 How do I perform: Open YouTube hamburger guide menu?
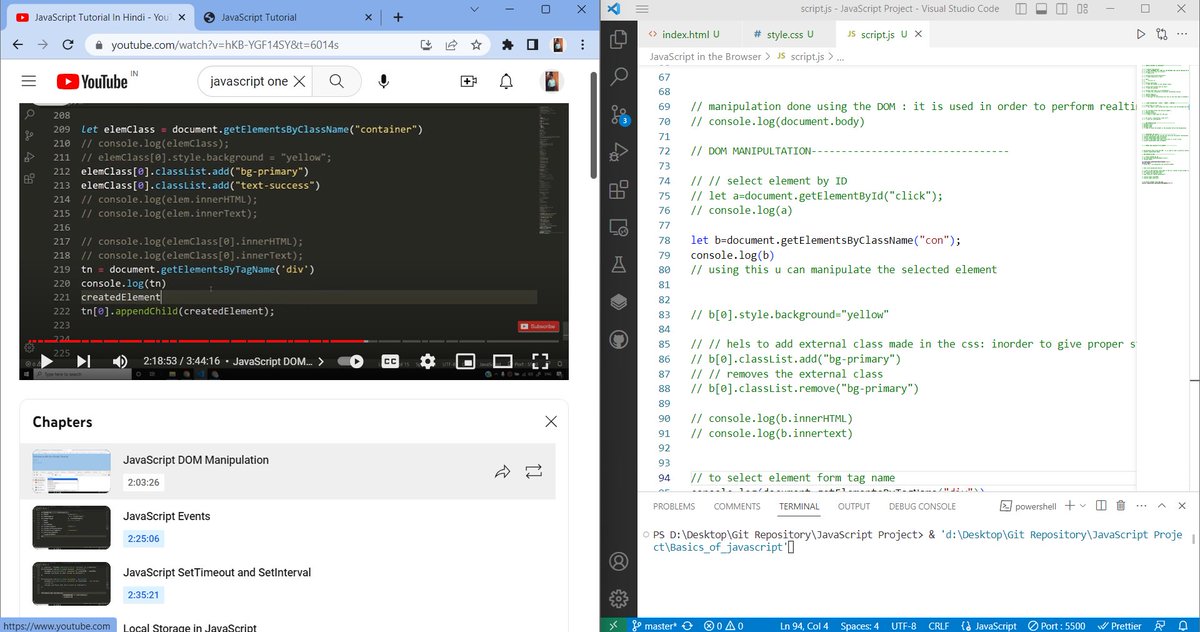tap(28, 81)
